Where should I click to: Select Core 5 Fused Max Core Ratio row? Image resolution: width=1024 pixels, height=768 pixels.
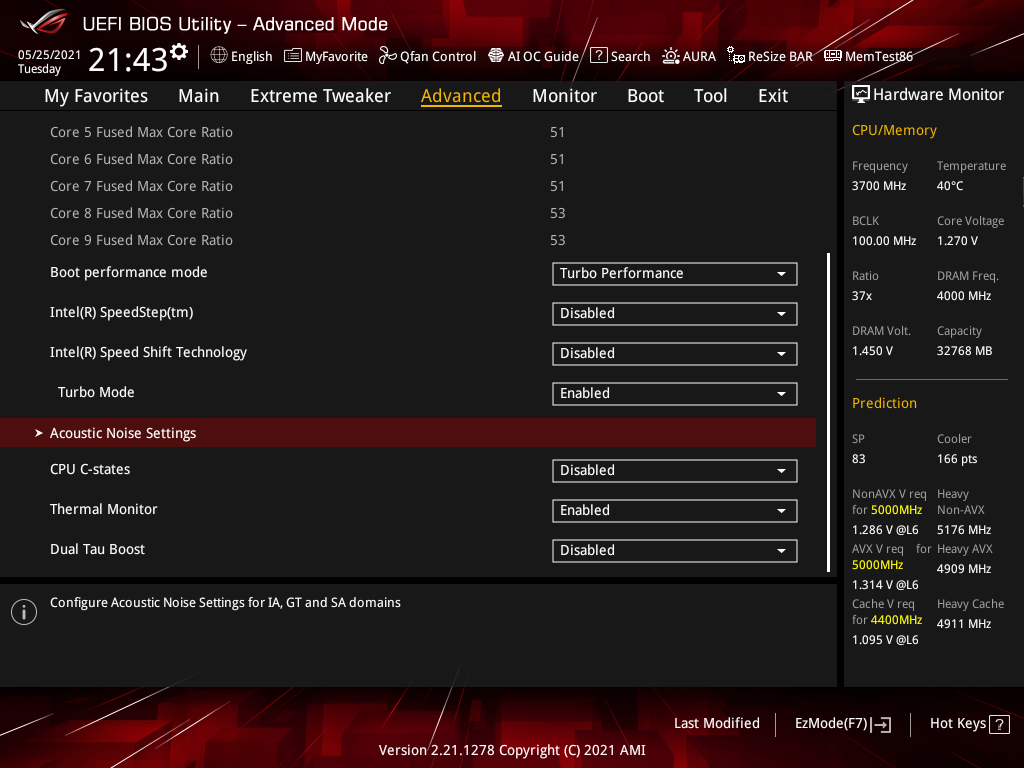point(408,132)
